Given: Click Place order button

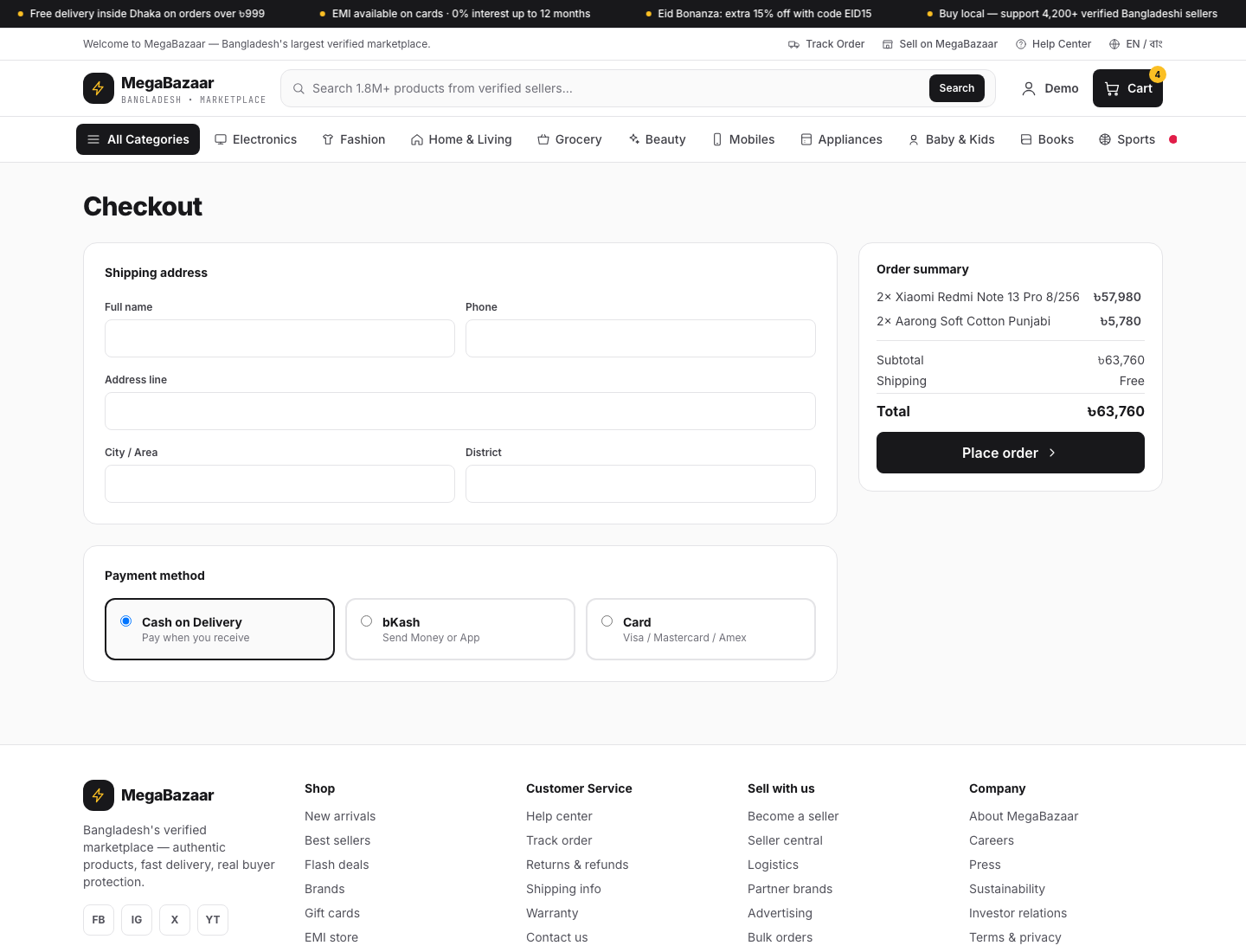Looking at the screenshot, I should [x=1011, y=453].
